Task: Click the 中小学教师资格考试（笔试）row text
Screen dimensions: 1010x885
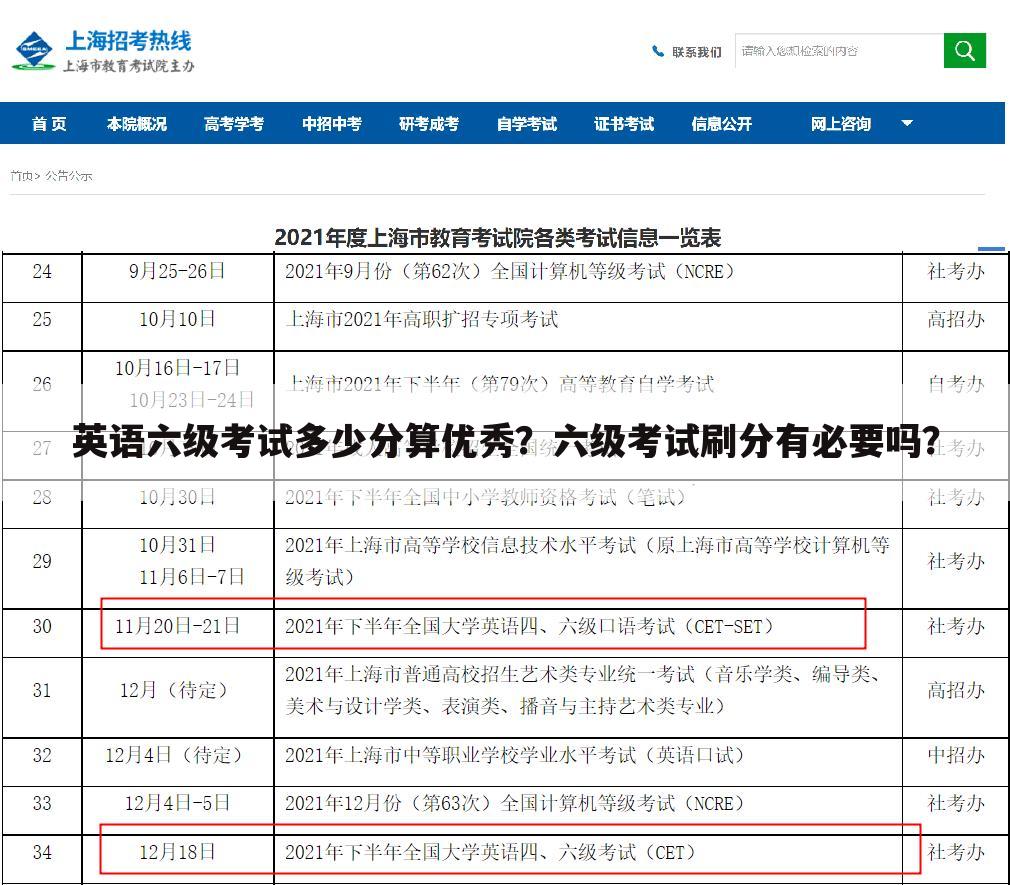Action: [485, 497]
